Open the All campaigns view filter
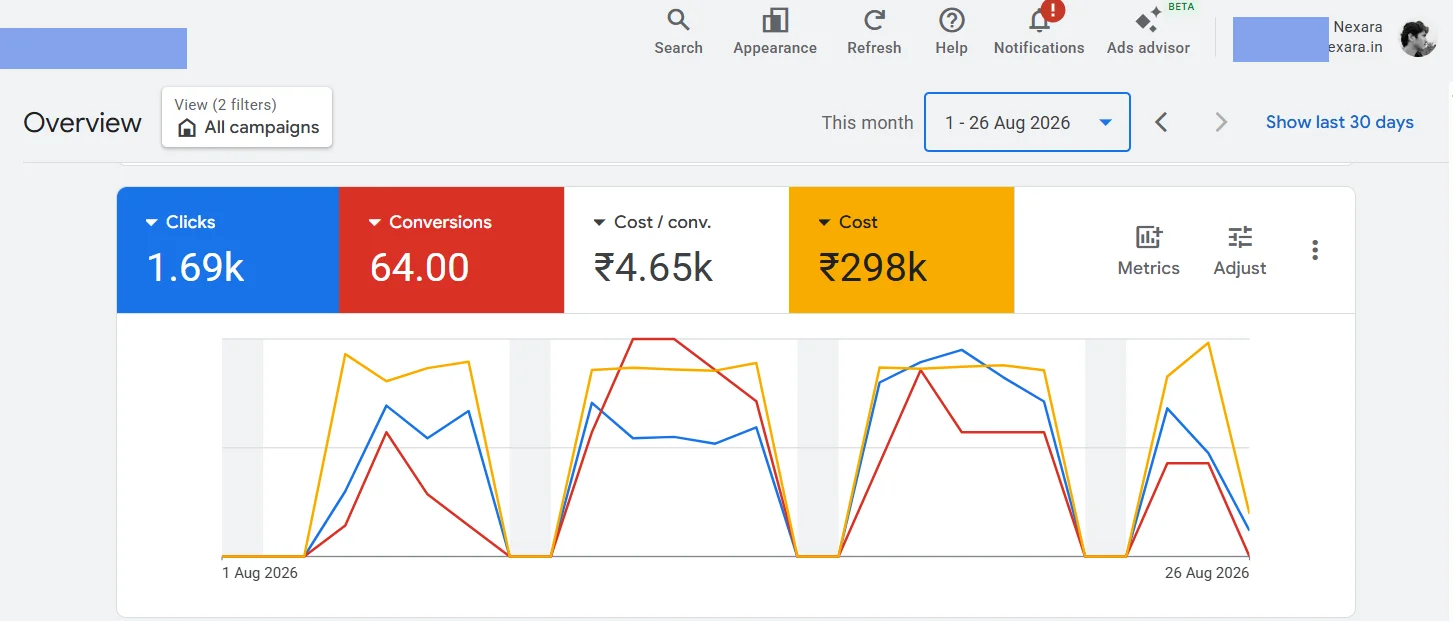The image size is (1453, 621). 247,117
